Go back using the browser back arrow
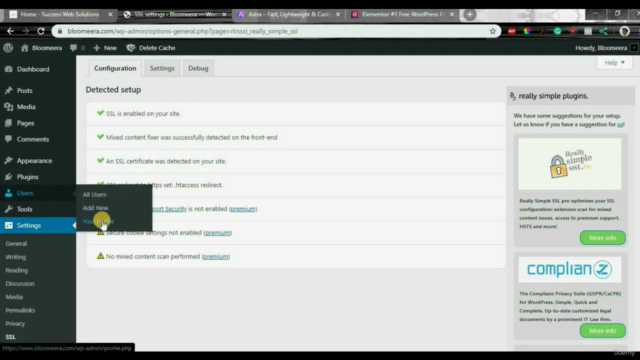 10,31
